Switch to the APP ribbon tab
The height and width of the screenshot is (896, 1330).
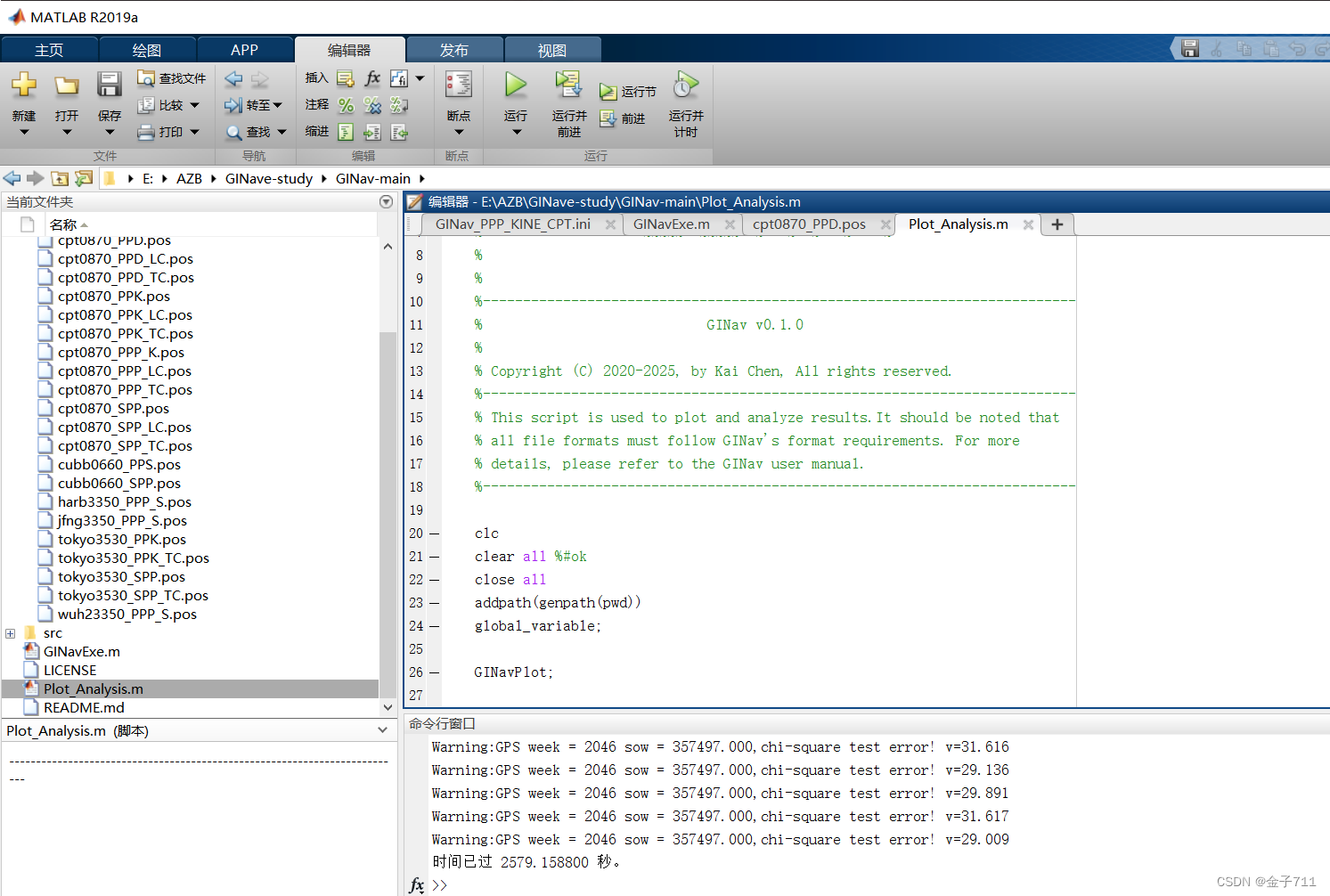[244, 50]
